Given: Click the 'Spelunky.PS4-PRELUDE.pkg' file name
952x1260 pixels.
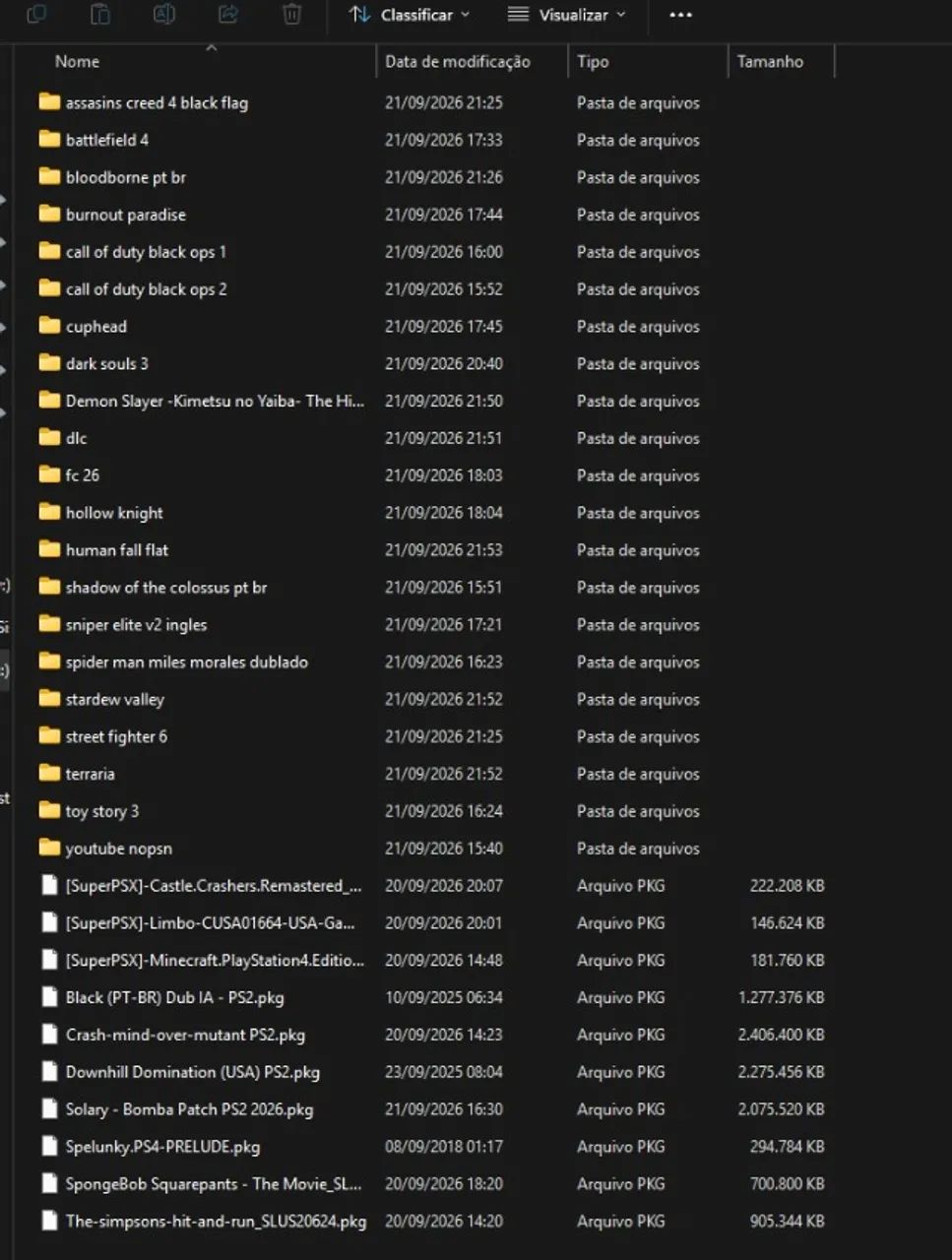Looking at the screenshot, I should (162, 1147).
